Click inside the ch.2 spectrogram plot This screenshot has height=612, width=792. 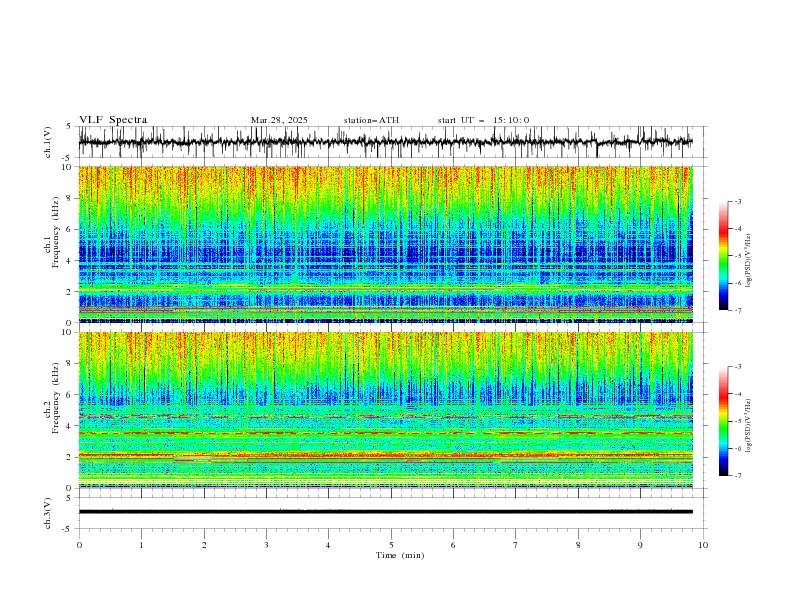(385, 410)
